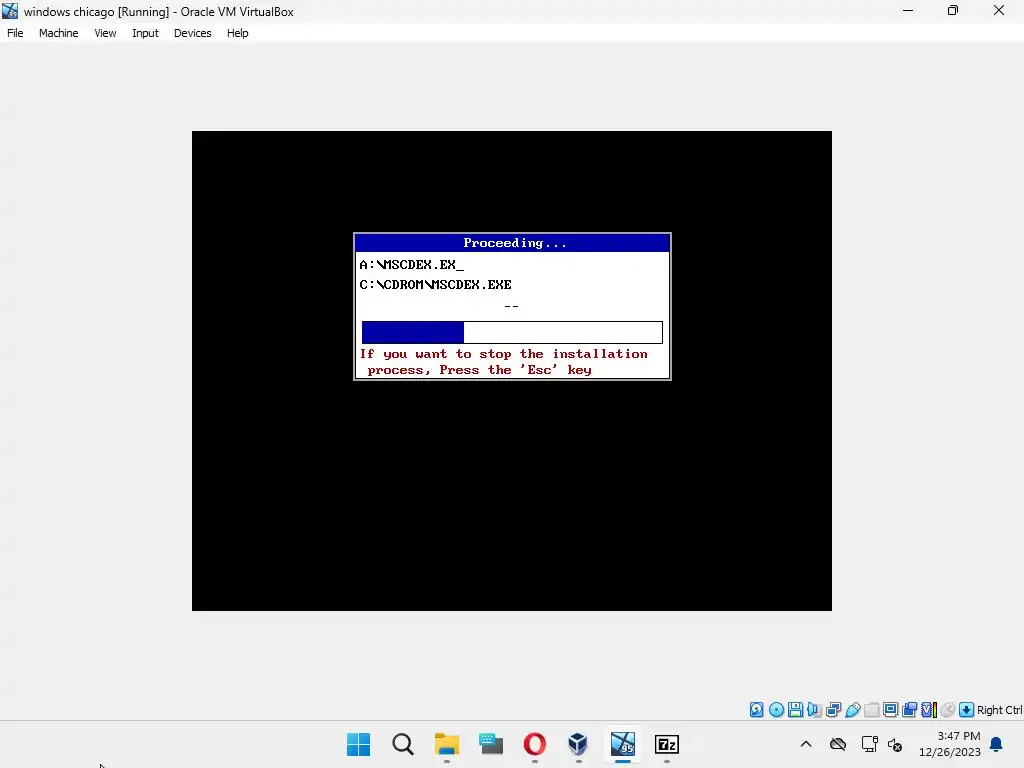Click the keyboard capture arrow icon
1024x768 pixels.
coord(967,710)
